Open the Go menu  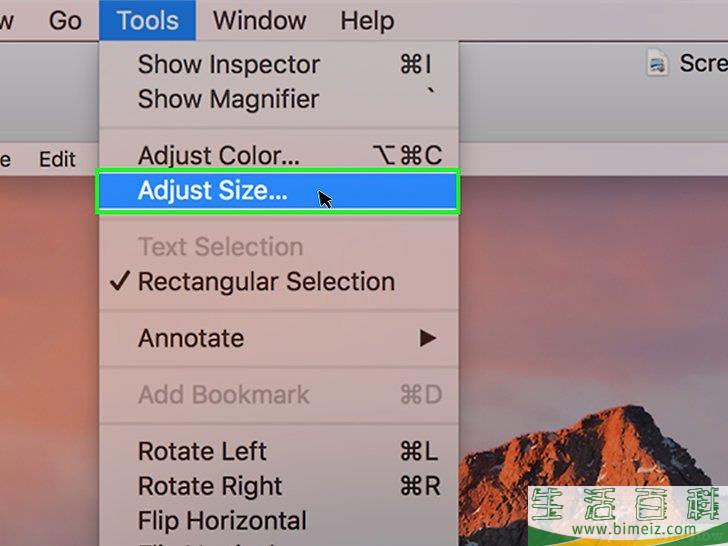[65, 20]
